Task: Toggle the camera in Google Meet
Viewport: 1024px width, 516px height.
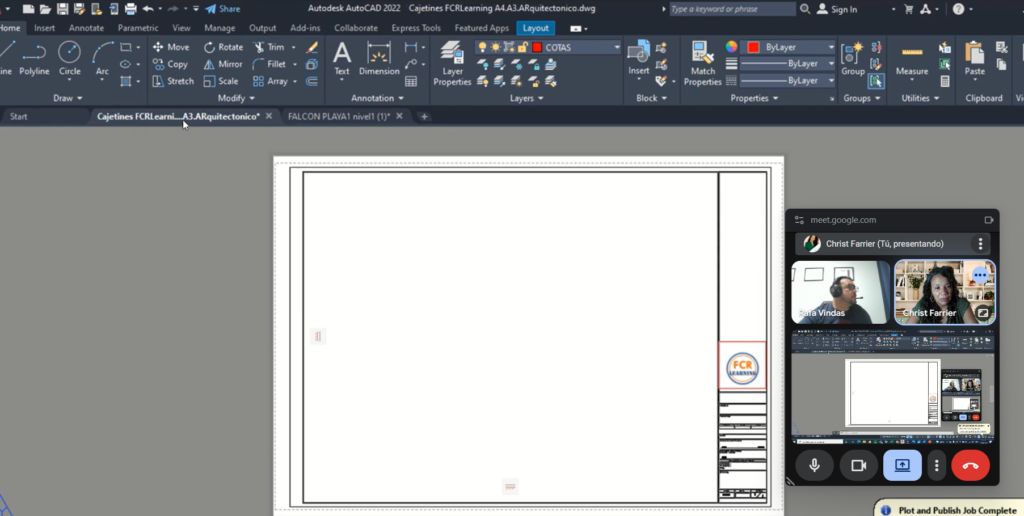Action: [857, 465]
